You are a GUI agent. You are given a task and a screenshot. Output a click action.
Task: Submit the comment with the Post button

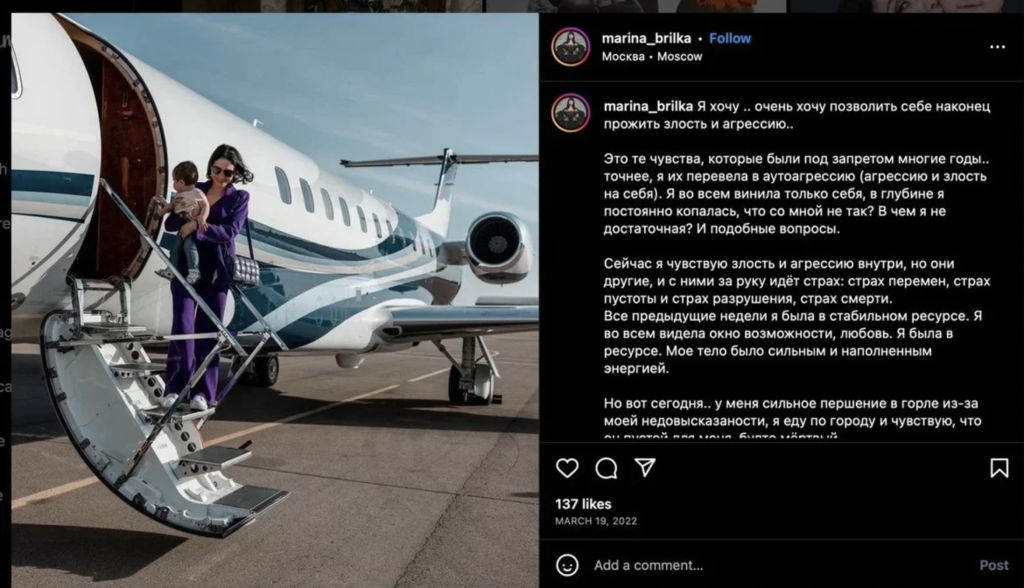993,565
